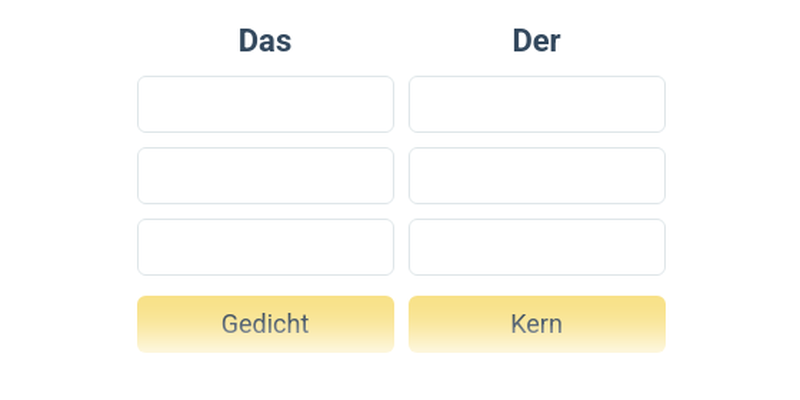Image resolution: width=800 pixels, height=400 pixels.
Task: Tap the word Gedicht below the Das column
Action: [265, 324]
